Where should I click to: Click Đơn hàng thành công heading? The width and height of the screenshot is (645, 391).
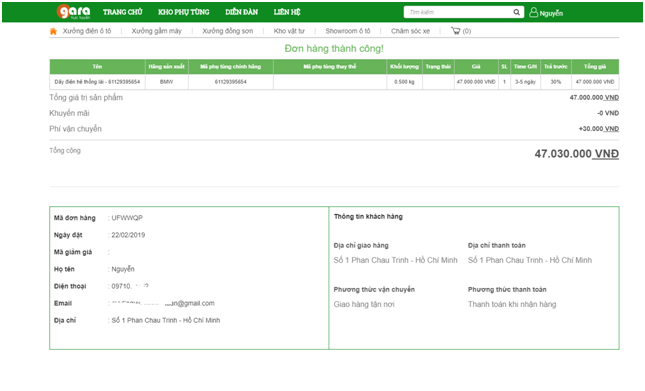click(x=334, y=49)
